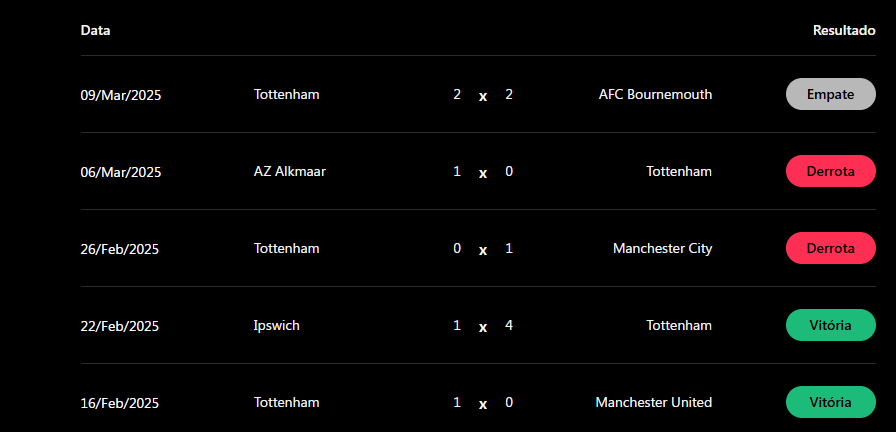Click the Derrota badge for AZ Alkmaar match

[x=830, y=172]
